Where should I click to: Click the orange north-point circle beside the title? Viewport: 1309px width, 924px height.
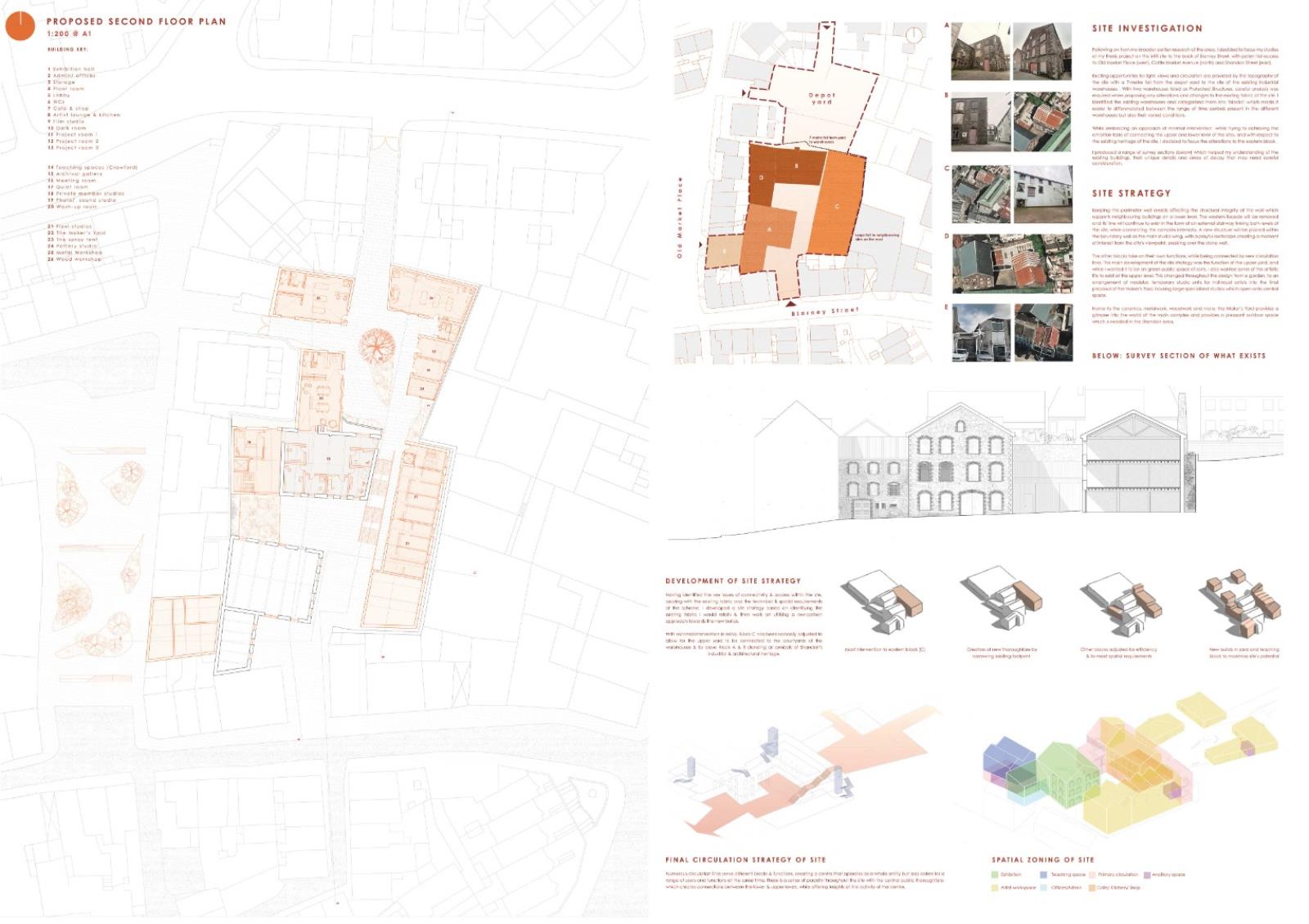pyautogui.click(x=20, y=26)
